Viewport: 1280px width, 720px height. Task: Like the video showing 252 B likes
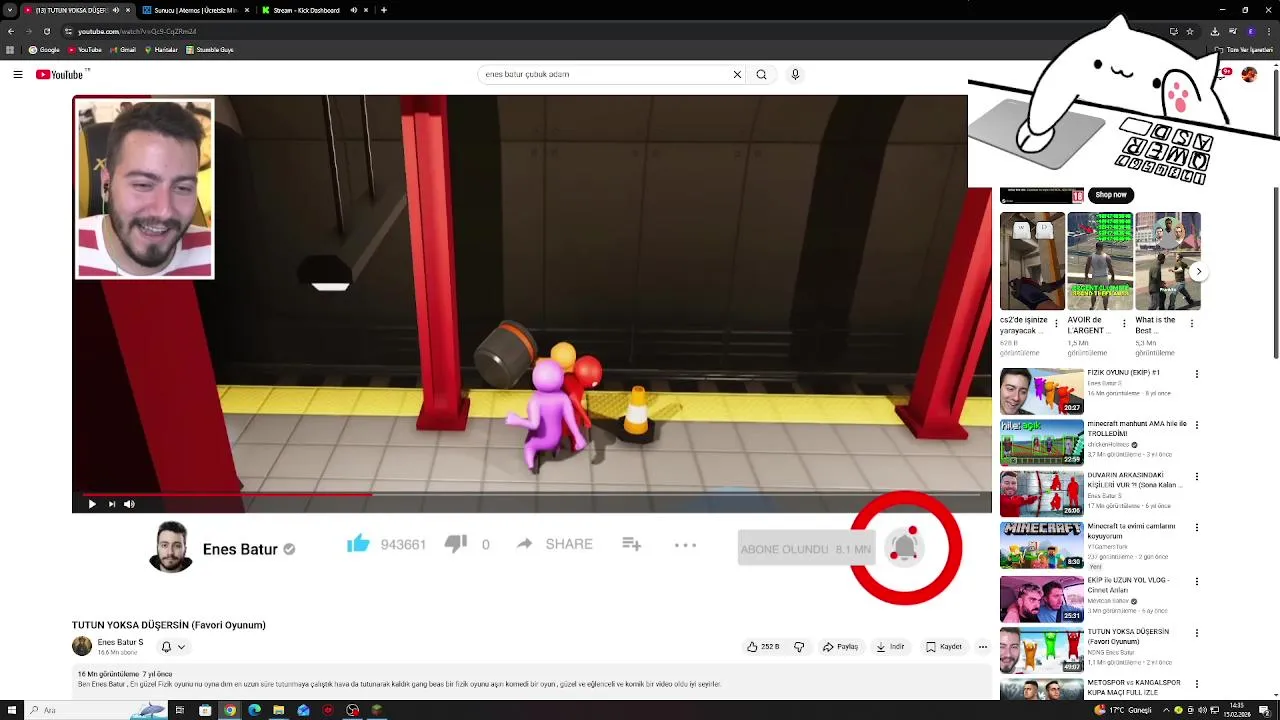(x=763, y=647)
